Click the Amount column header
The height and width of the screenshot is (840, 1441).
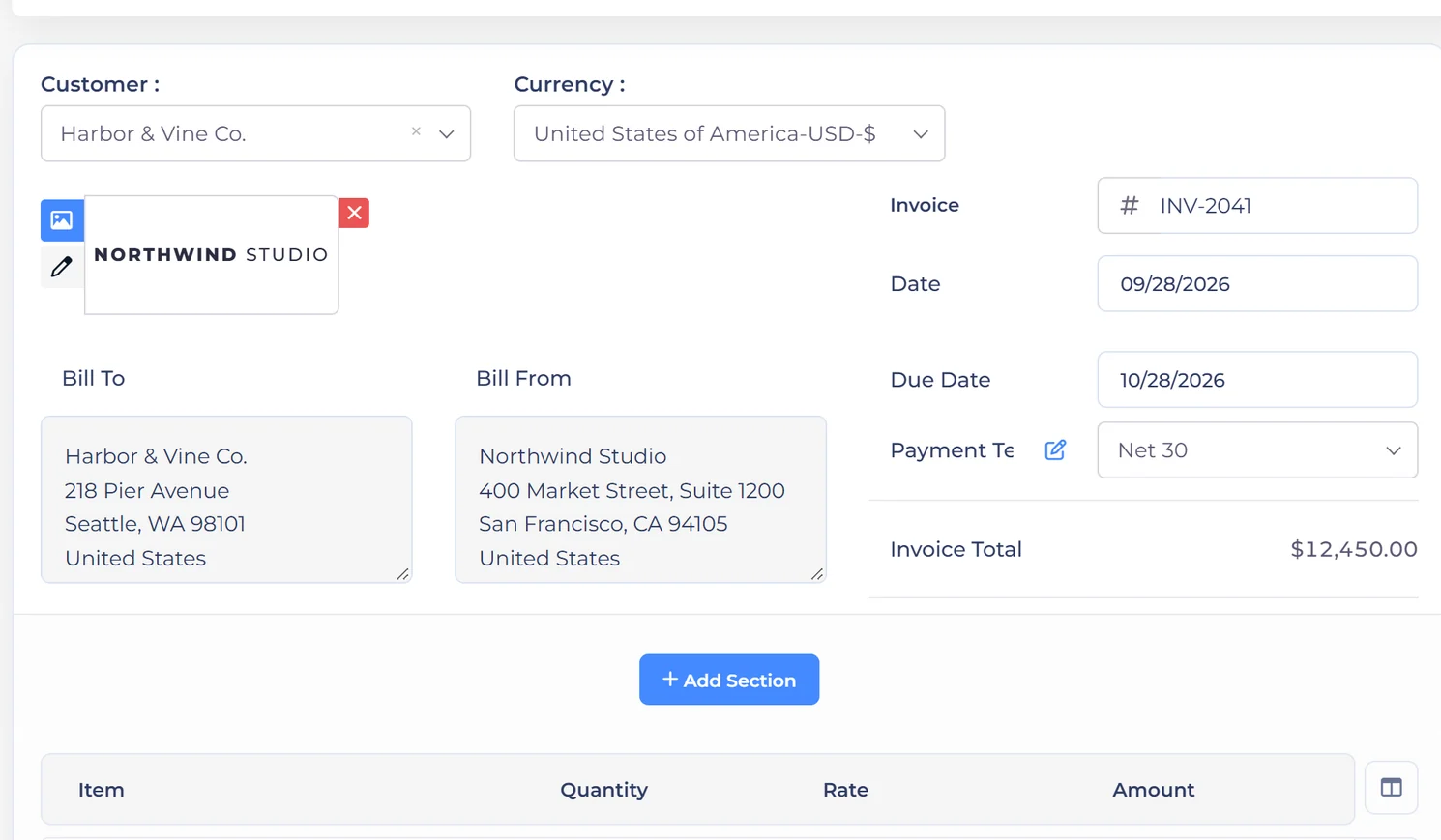pyautogui.click(x=1153, y=790)
